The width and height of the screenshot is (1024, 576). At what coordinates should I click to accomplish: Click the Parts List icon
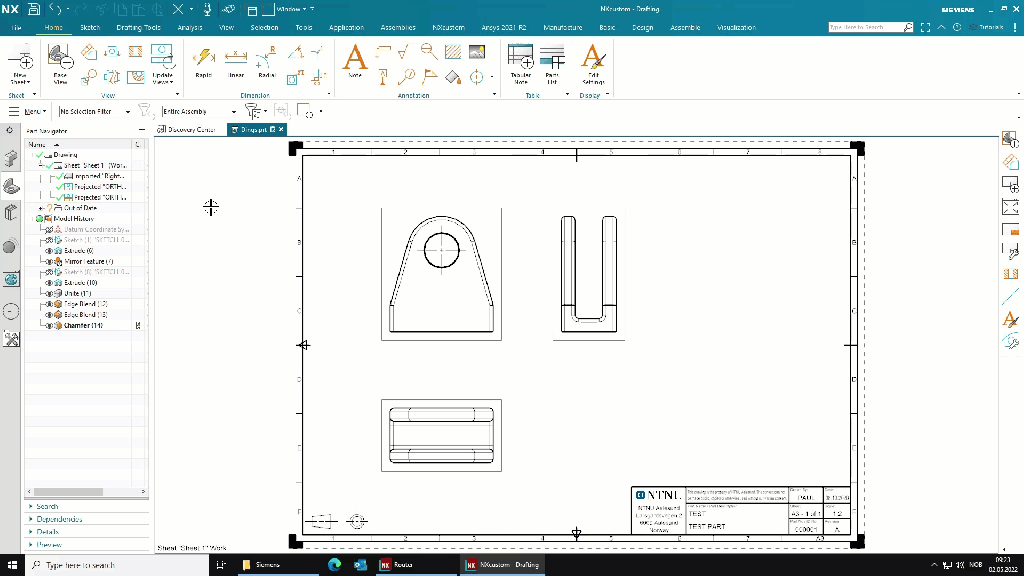[x=552, y=62]
